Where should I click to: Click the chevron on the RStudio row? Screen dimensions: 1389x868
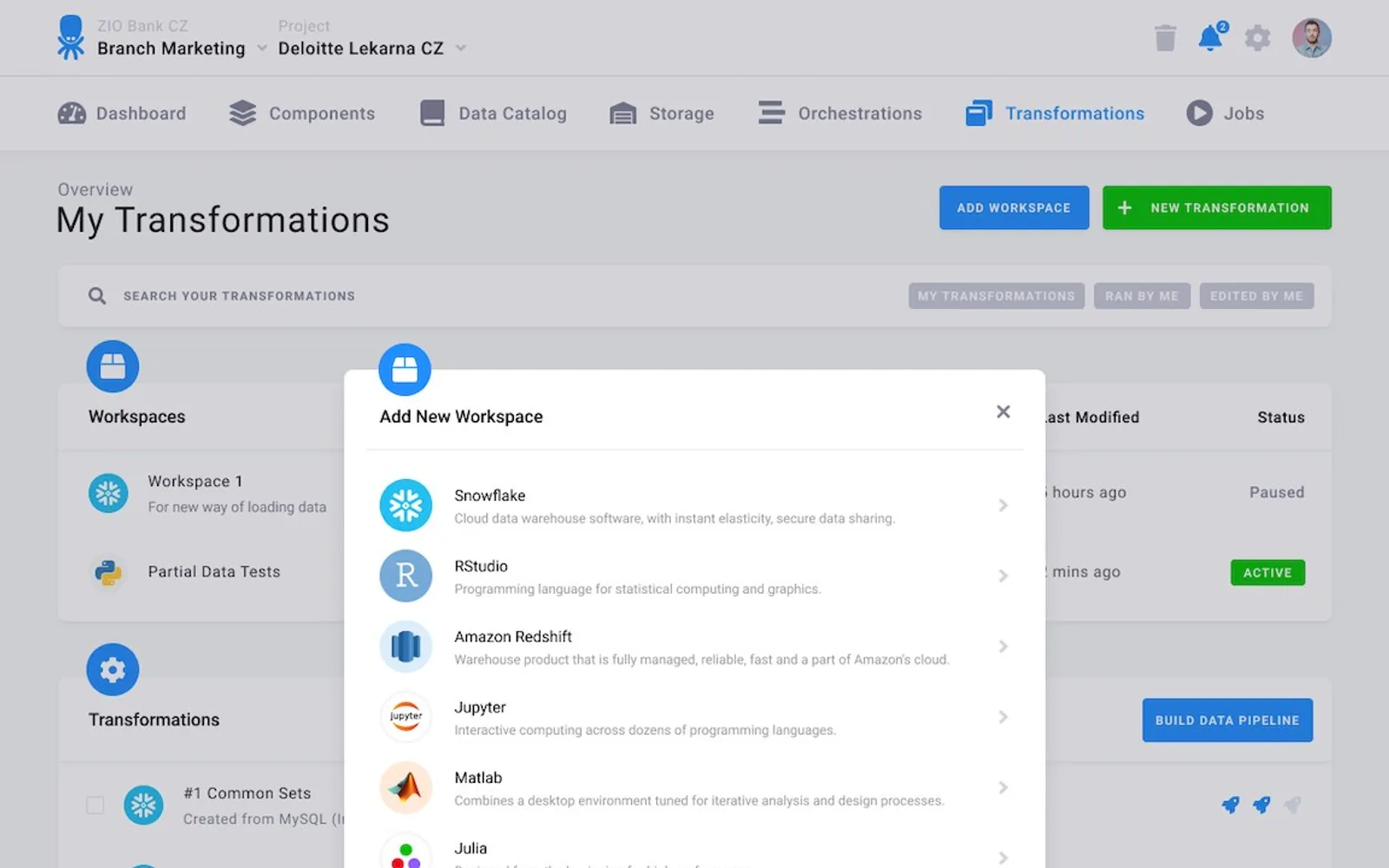tap(1003, 575)
